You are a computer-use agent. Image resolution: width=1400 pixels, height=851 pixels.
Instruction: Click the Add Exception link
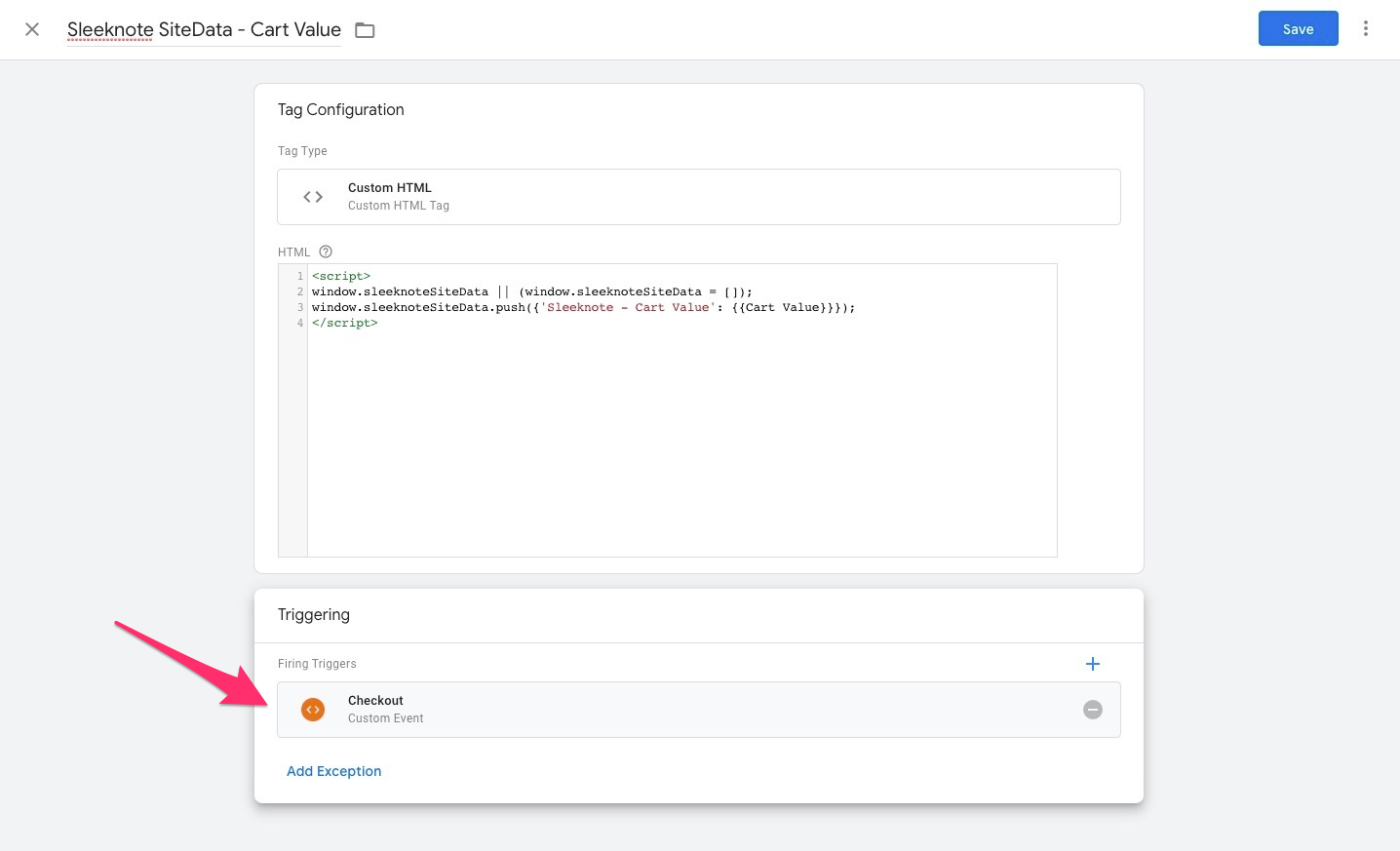pos(333,771)
